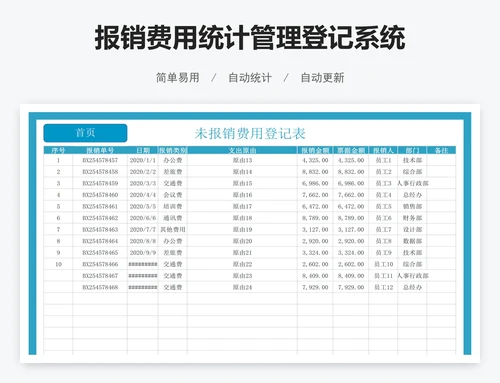
Task: Select date cell 2020/8/8
Action: click(x=143, y=241)
